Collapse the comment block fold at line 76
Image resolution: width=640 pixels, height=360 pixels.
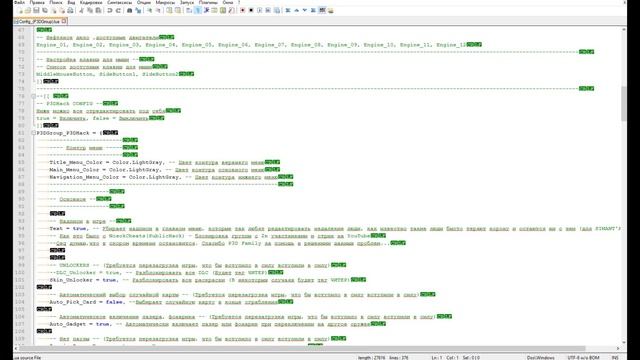(x=33, y=96)
